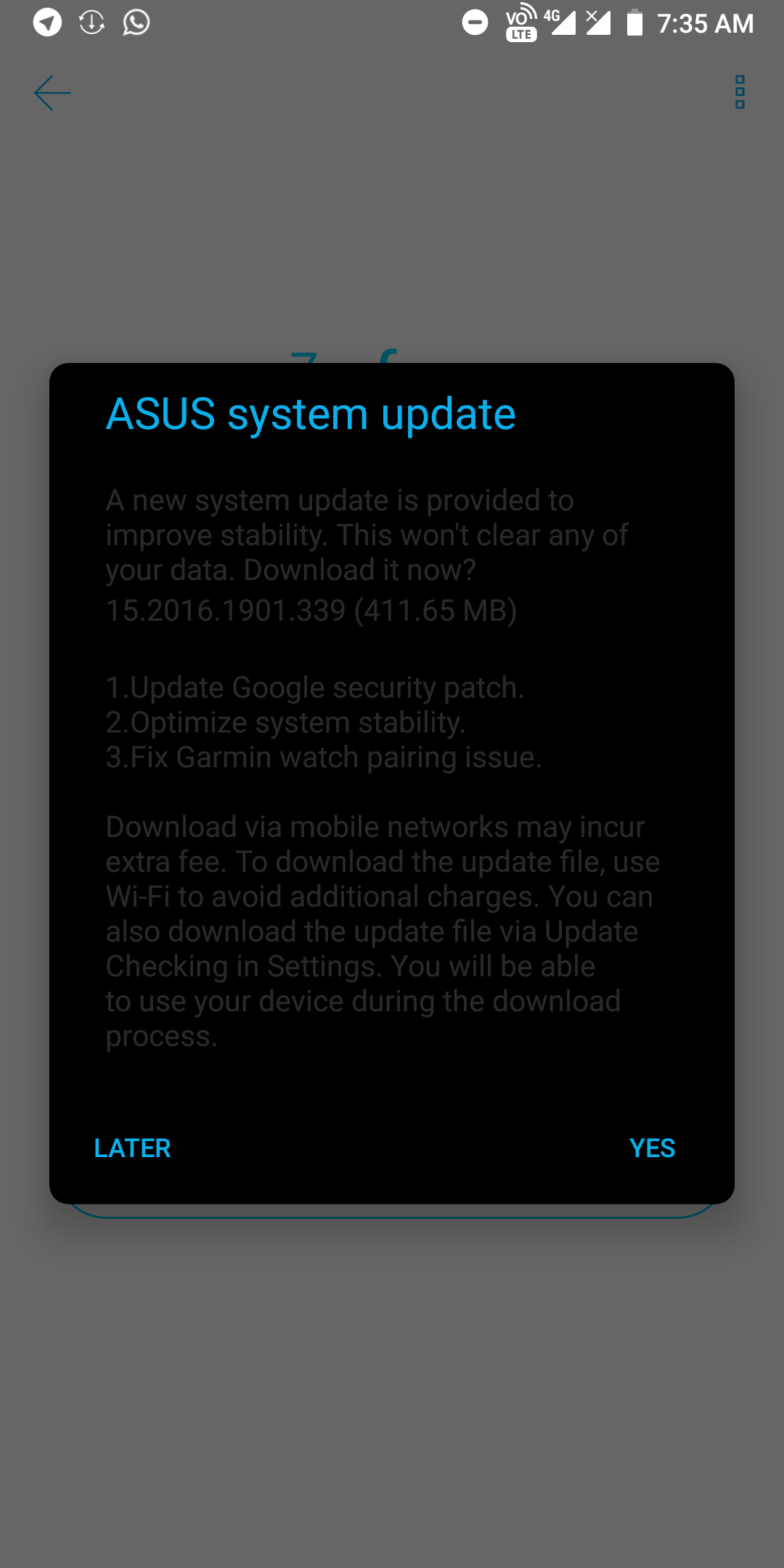This screenshot has width=784, height=1568.
Task: Tap the no-signal second SIM icon
Action: pyautogui.click(x=598, y=23)
